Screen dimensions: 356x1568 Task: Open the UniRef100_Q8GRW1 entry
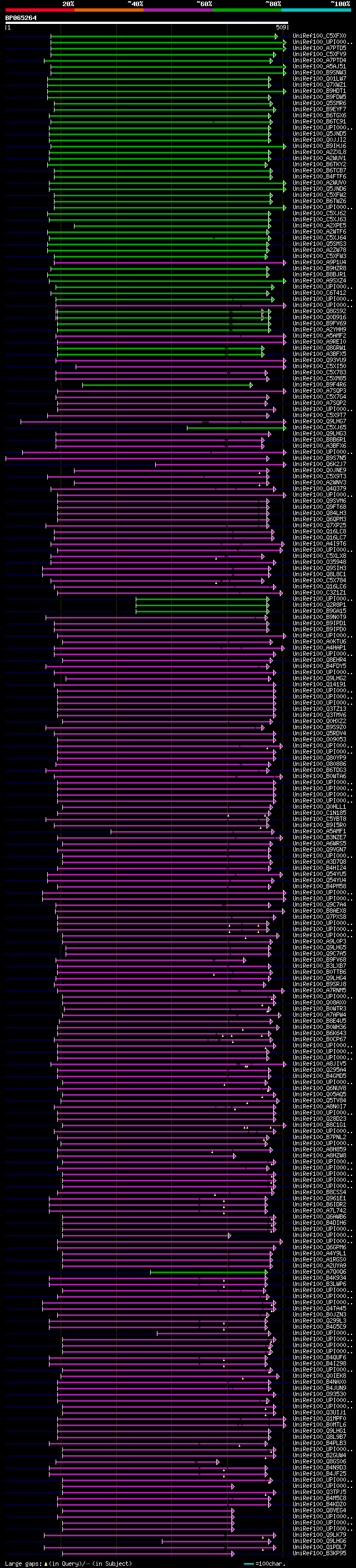(319, 348)
